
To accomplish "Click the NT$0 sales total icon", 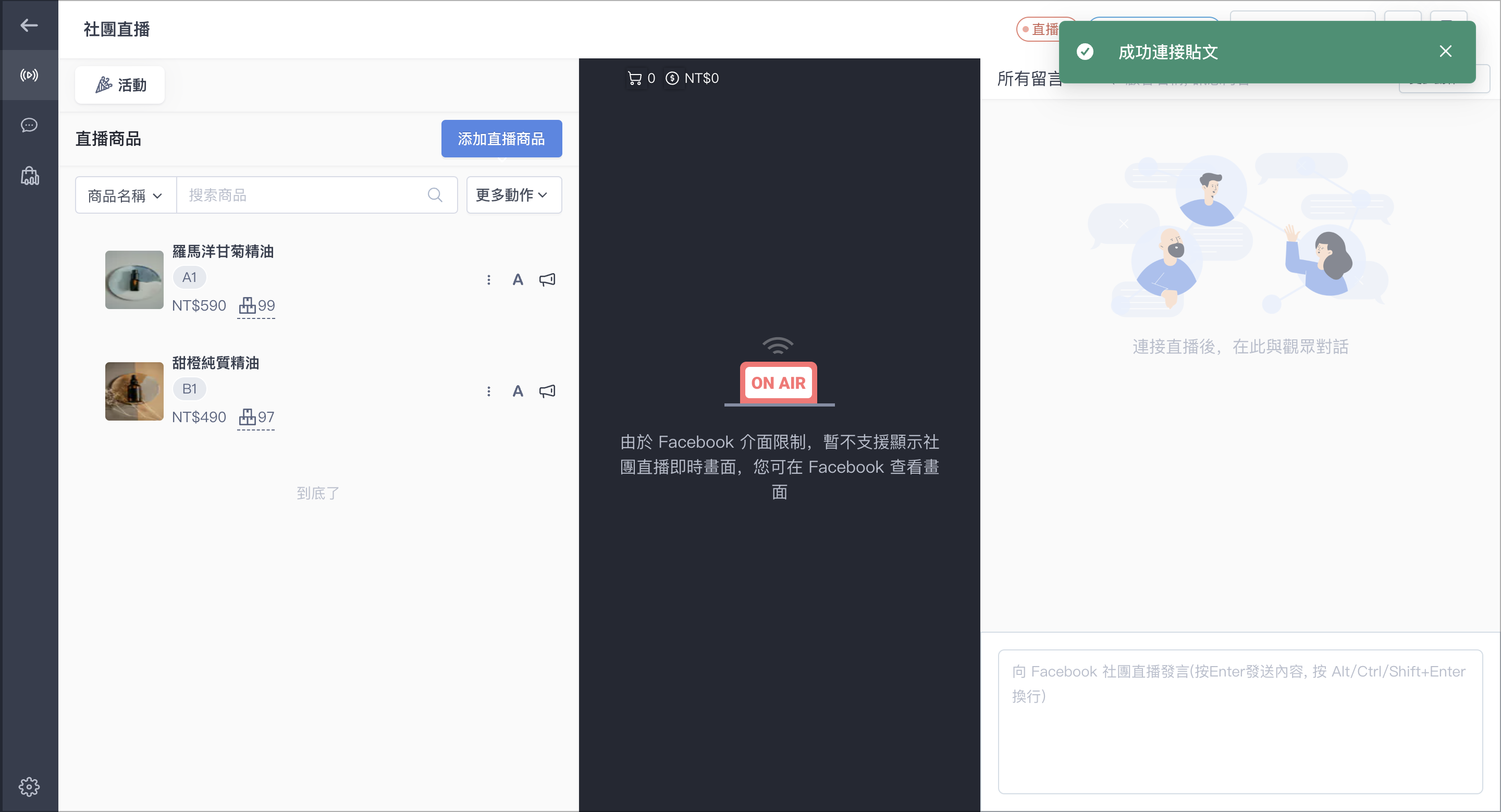I will pyautogui.click(x=672, y=78).
